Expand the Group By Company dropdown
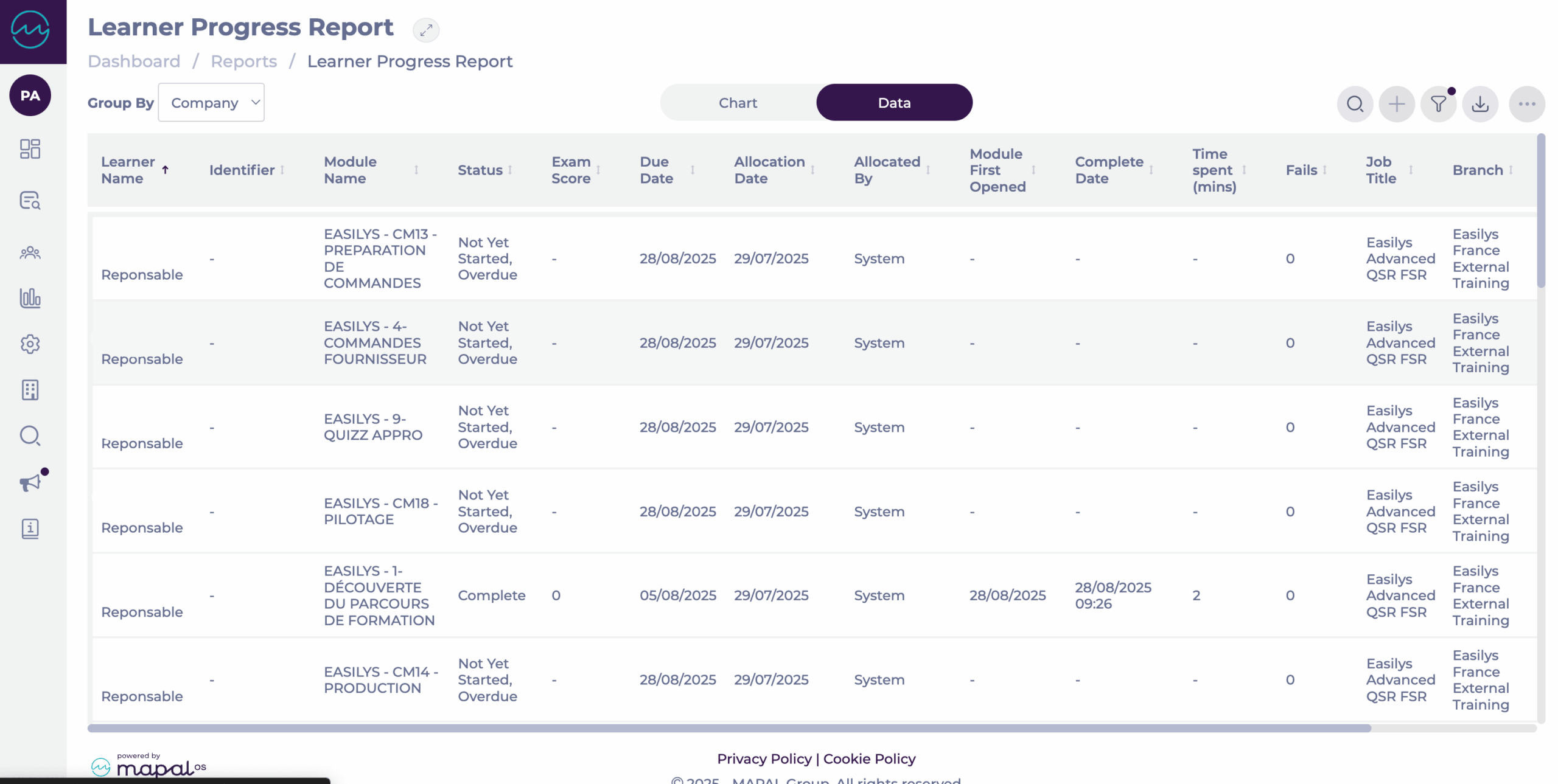1558x784 pixels. point(211,103)
